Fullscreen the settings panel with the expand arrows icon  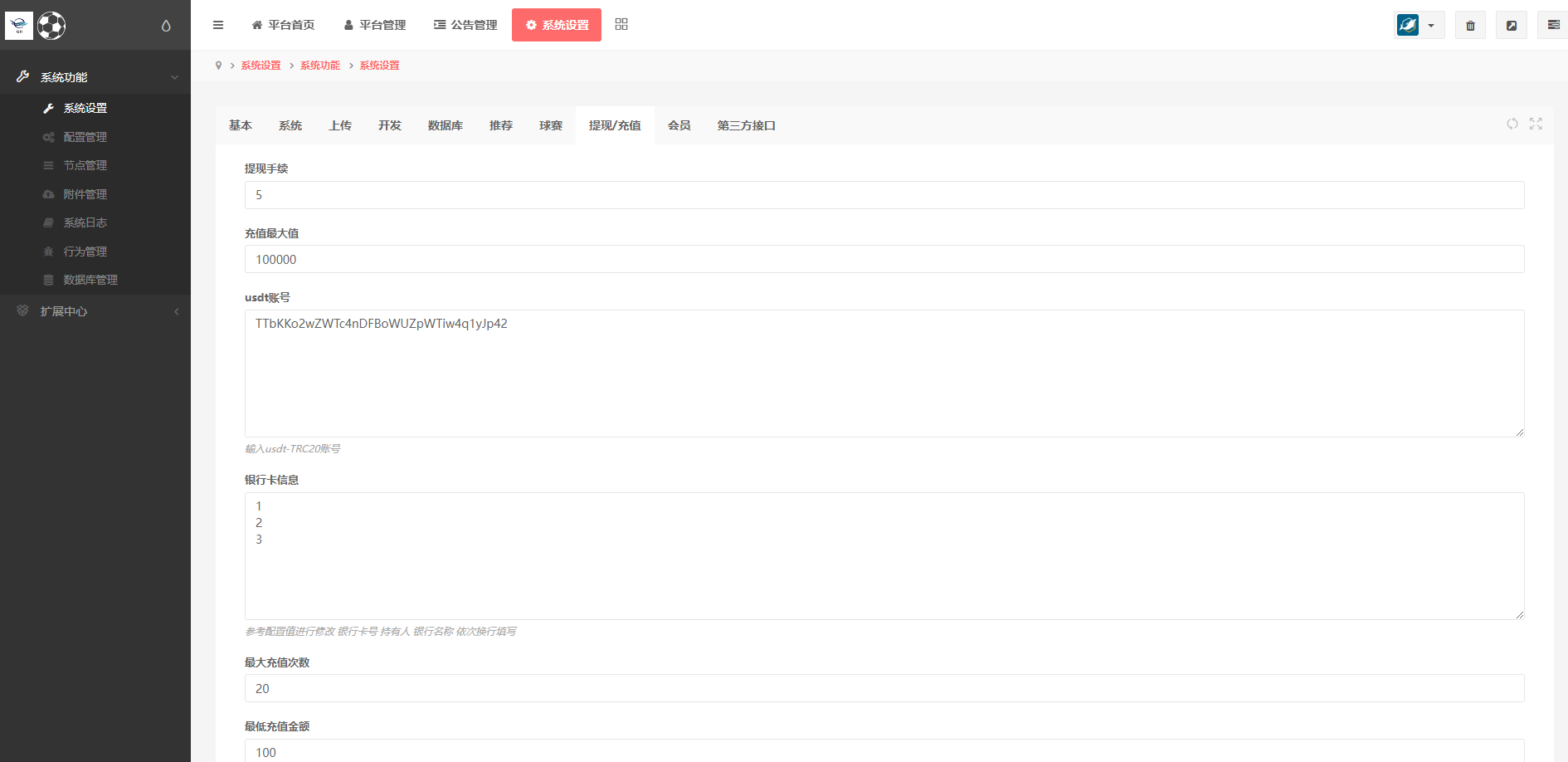1536,124
